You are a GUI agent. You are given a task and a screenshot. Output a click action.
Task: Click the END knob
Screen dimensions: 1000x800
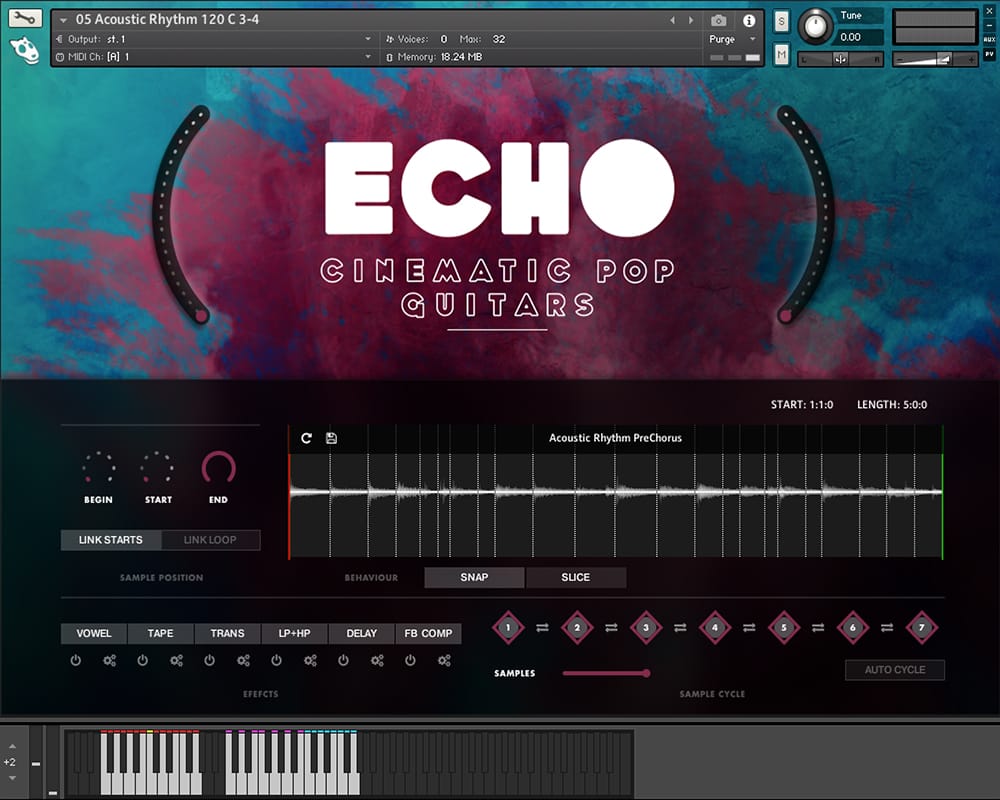[218, 468]
